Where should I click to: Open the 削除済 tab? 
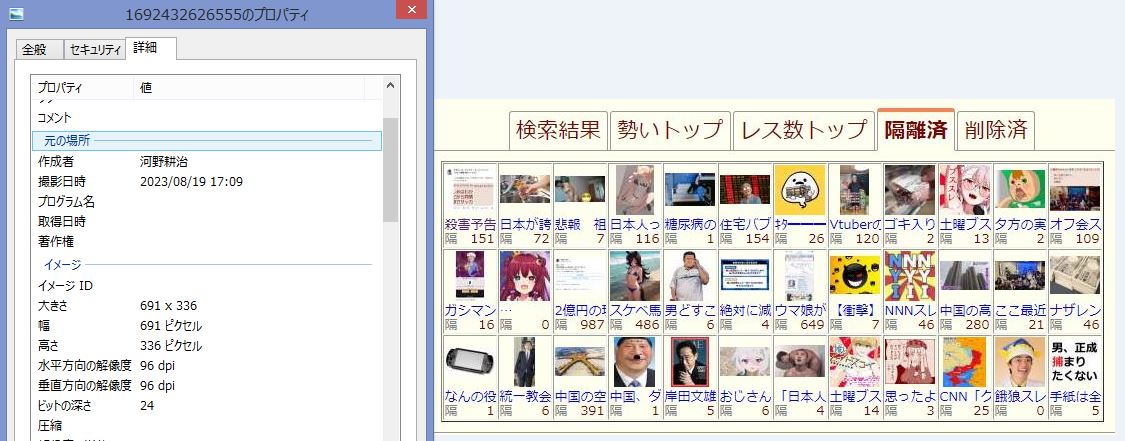(995, 130)
